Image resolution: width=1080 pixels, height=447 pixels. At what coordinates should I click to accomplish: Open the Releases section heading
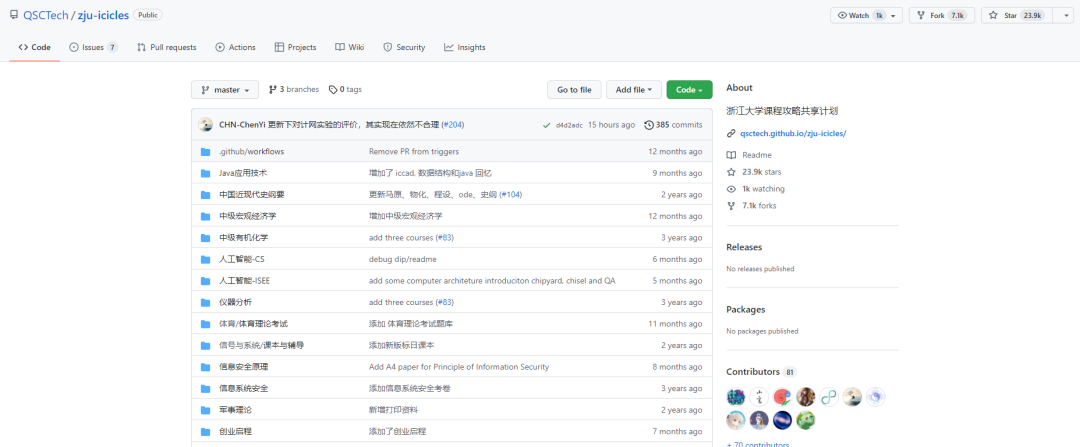(744, 247)
